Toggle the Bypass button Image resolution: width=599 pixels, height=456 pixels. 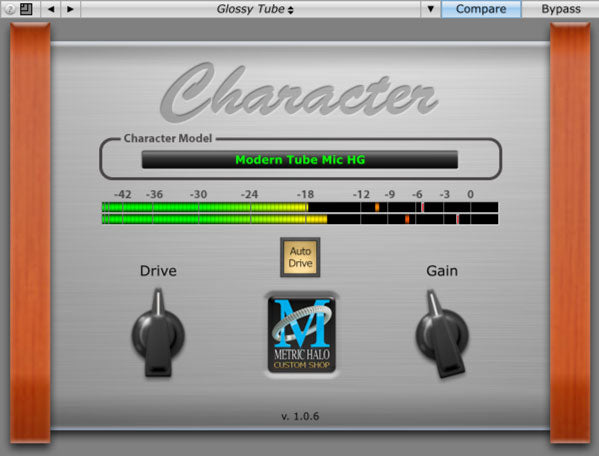(560, 9)
